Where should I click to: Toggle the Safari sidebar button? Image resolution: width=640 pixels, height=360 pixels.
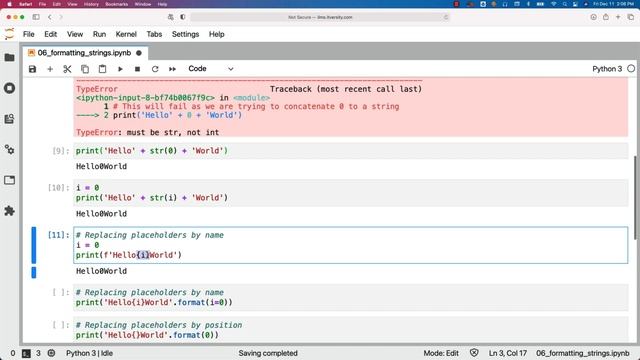pyautogui.click(x=36, y=17)
